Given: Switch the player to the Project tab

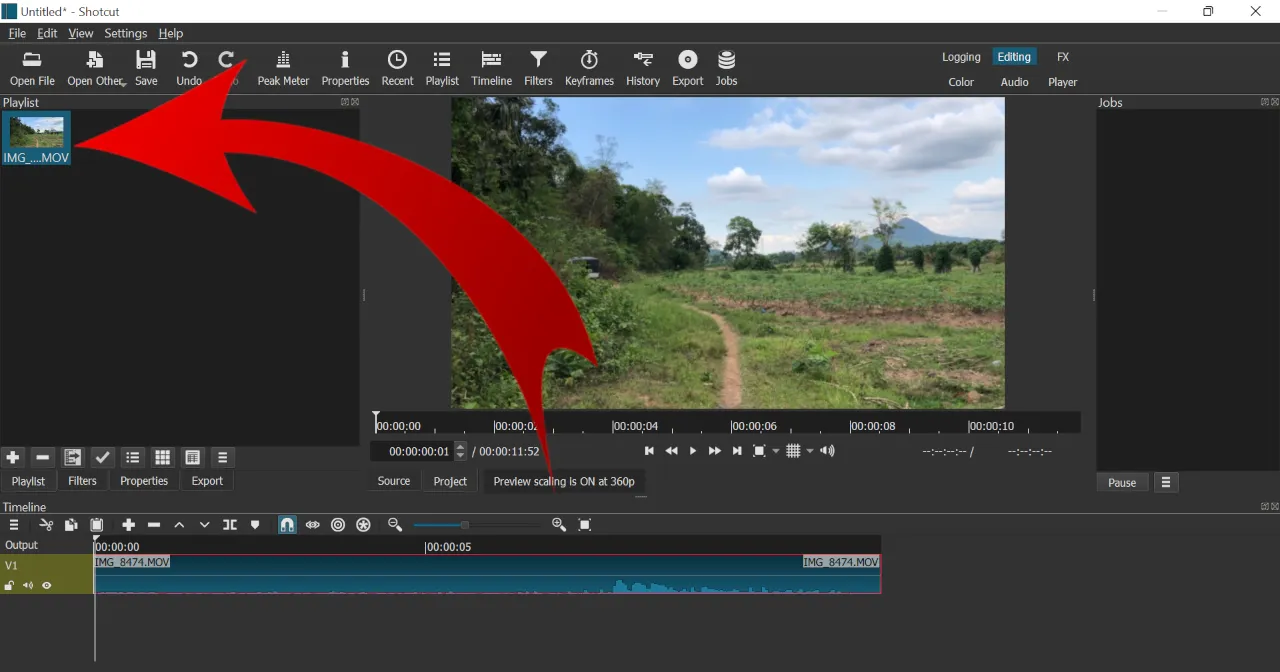Looking at the screenshot, I should [450, 481].
